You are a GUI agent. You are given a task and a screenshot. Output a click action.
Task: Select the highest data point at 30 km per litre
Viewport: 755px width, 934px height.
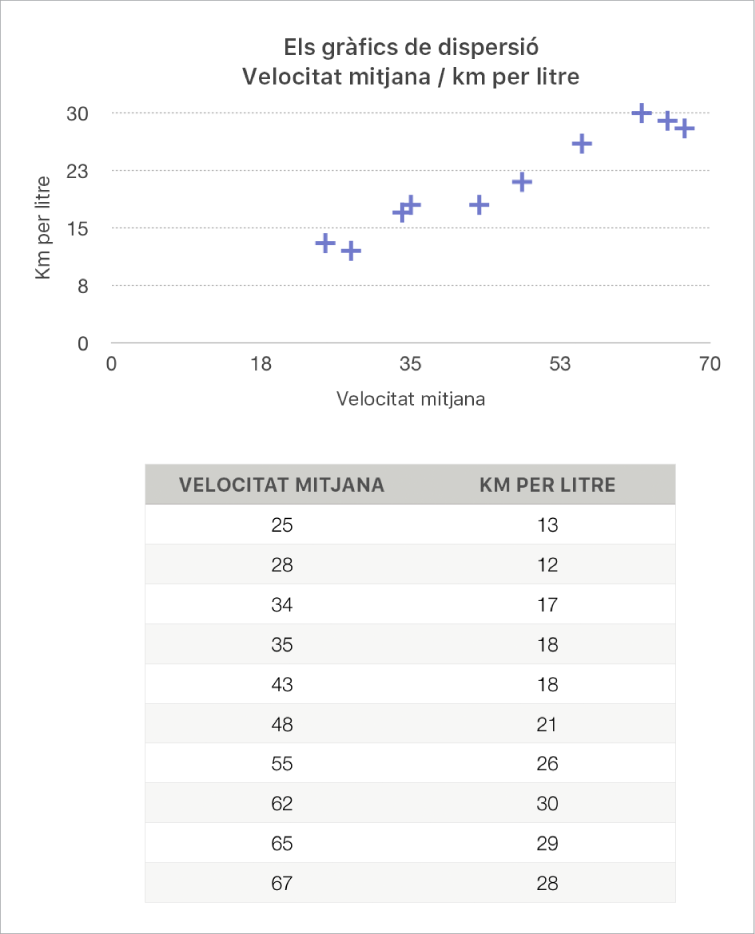pos(642,114)
